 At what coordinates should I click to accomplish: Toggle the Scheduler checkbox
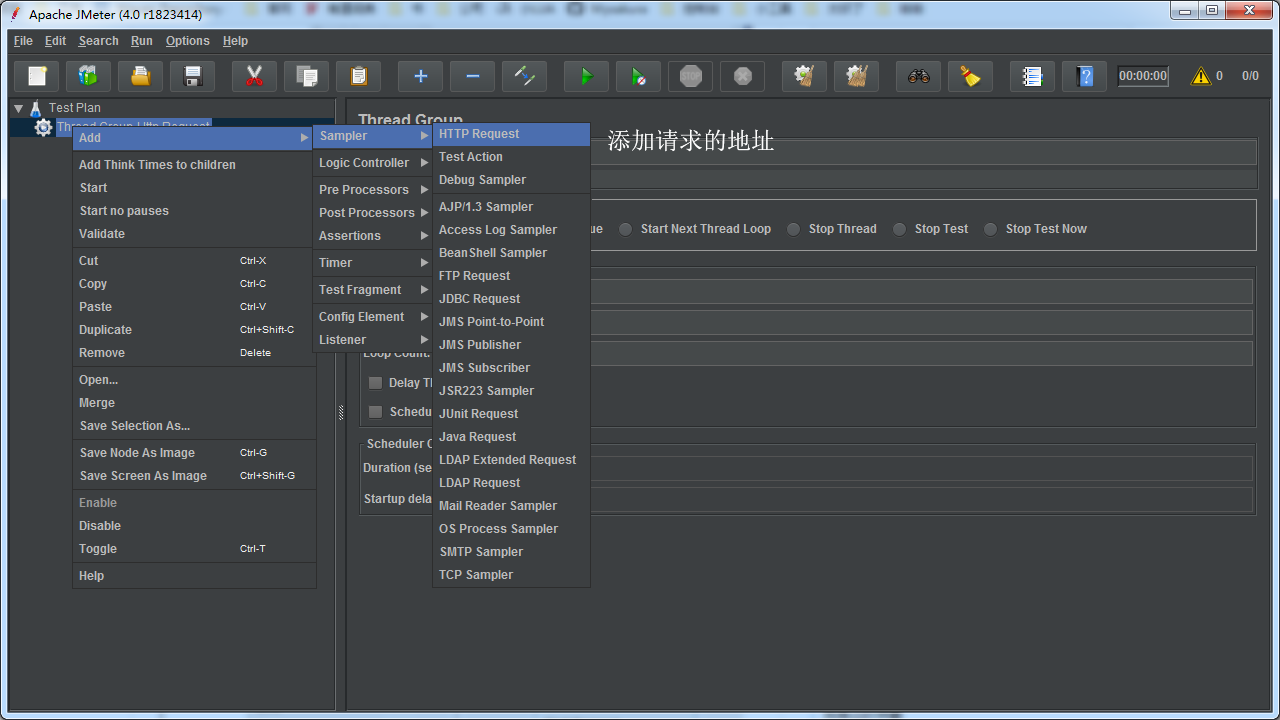pyautogui.click(x=376, y=412)
